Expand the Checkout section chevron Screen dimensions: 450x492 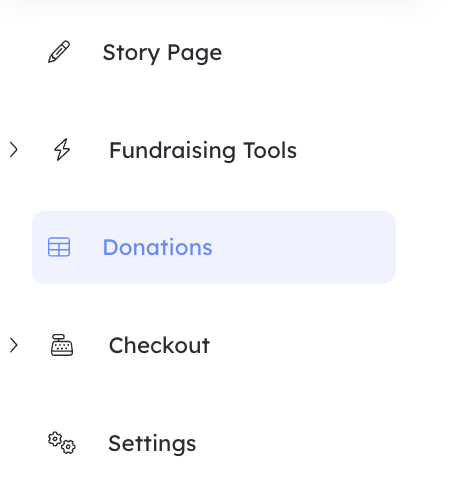[x=14, y=345]
